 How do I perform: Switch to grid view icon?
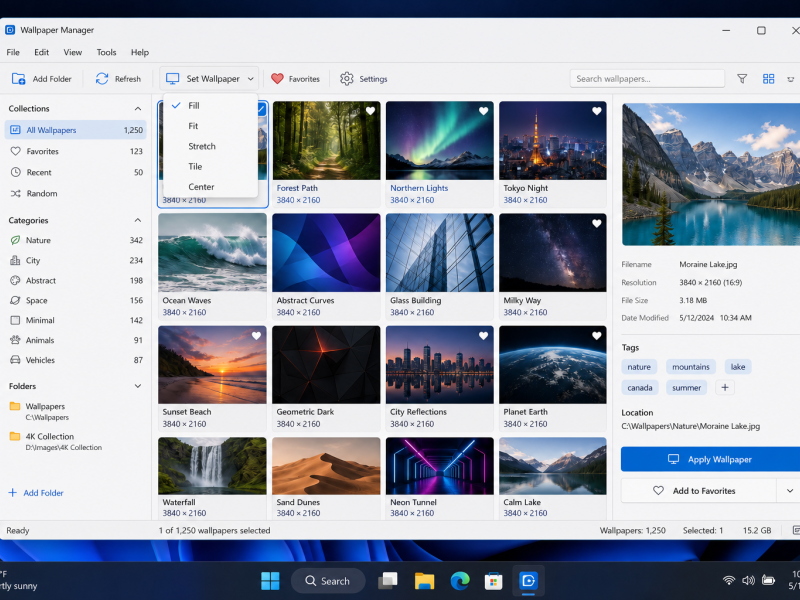pos(768,79)
